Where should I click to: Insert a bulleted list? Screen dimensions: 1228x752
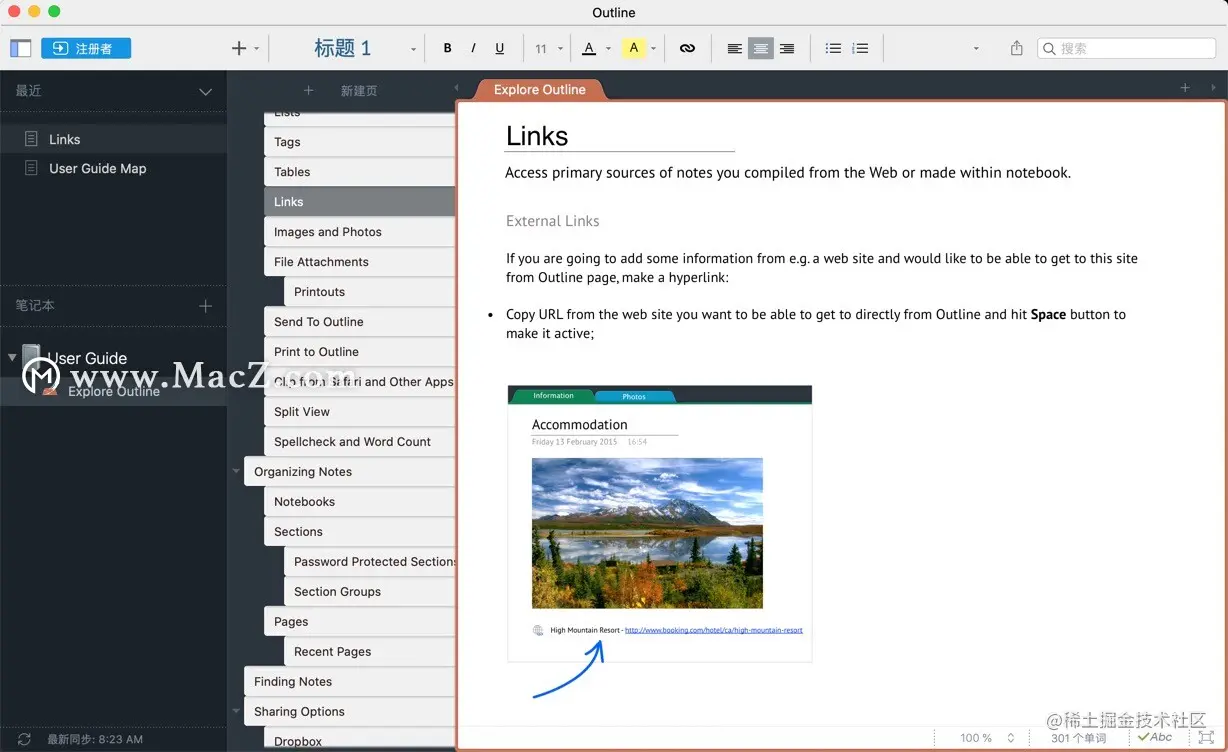click(x=833, y=48)
